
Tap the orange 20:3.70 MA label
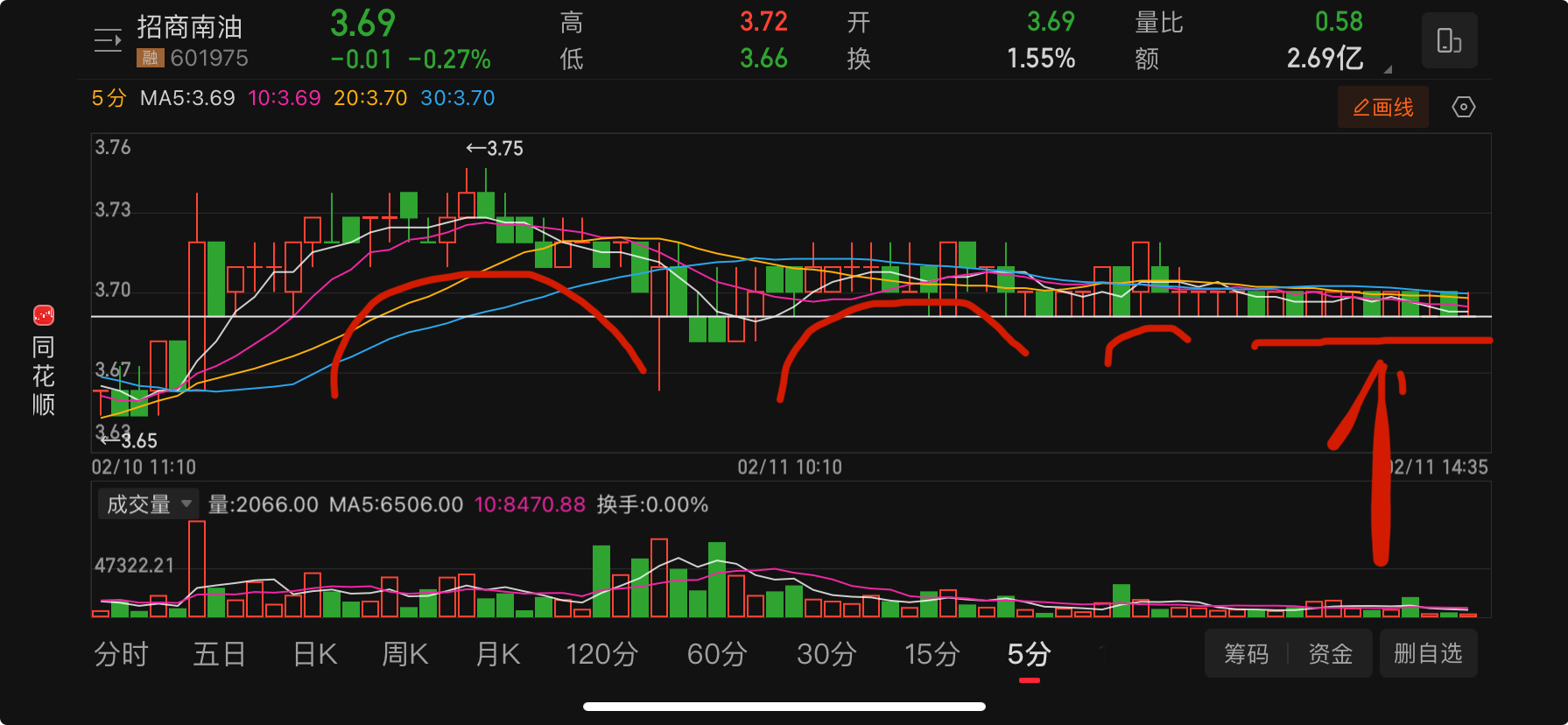(x=370, y=98)
